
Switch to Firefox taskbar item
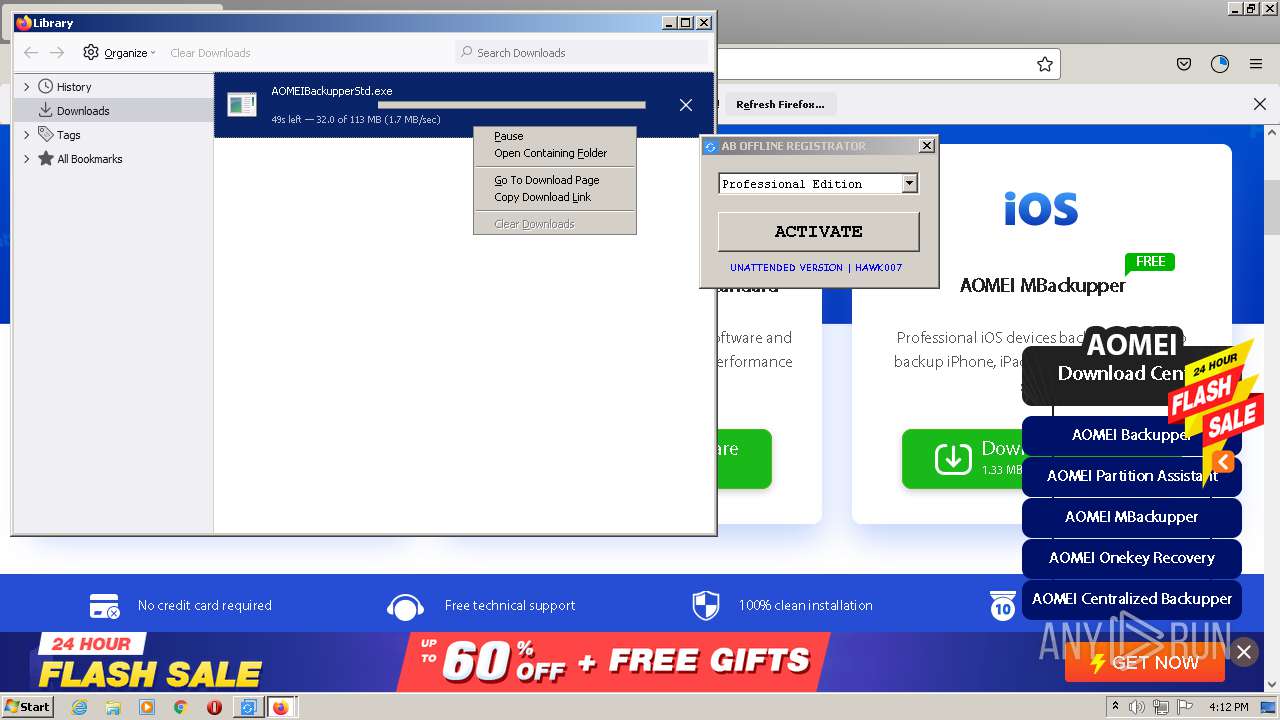coord(280,707)
